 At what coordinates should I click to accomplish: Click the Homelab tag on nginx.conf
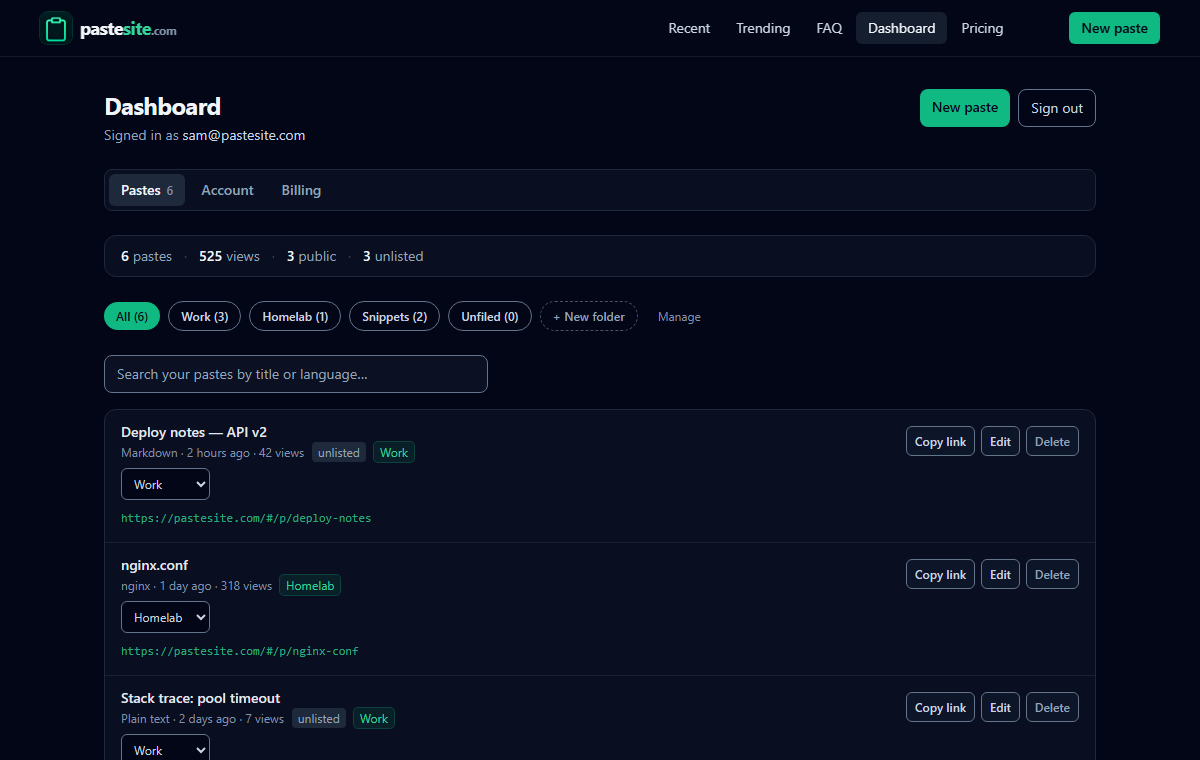[x=310, y=586]
